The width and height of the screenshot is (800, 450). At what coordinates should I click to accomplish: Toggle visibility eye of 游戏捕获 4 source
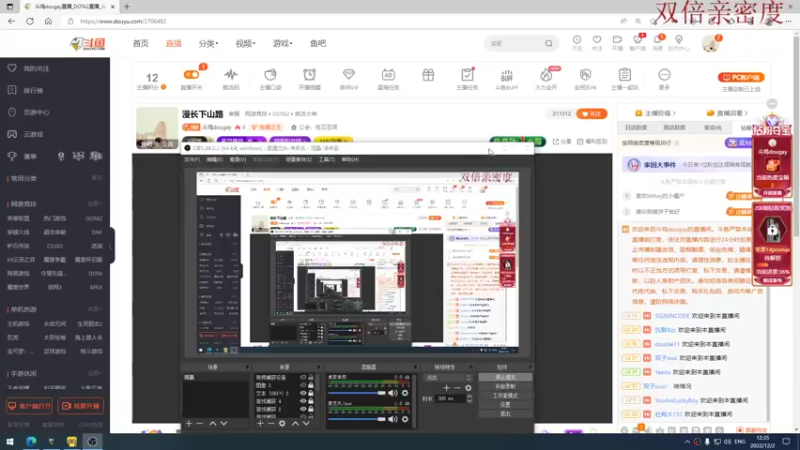pyautogui.click(x=303, y=401)
